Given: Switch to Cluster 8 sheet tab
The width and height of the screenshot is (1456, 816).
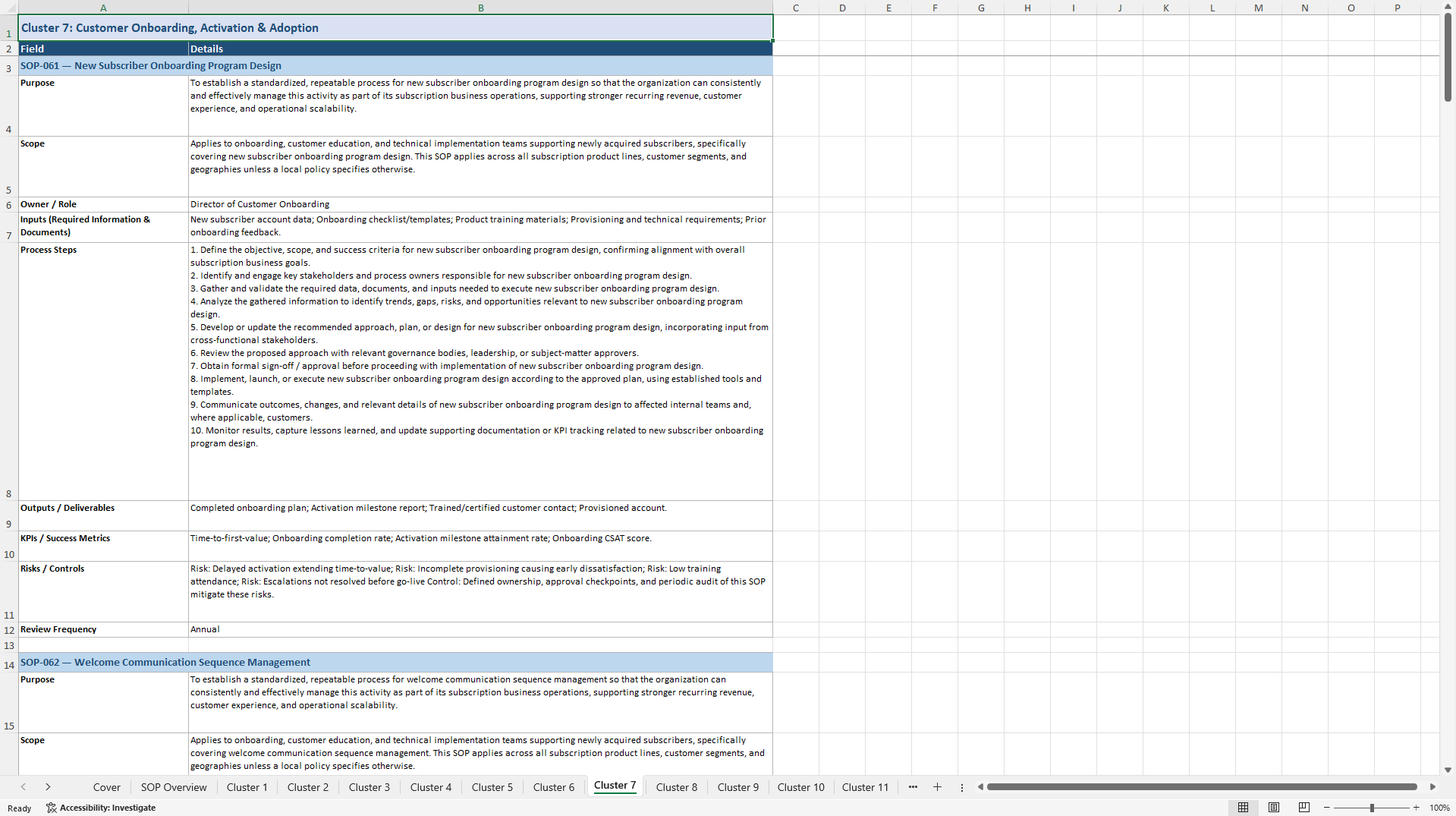Looking at the screenshot, I should 677,787.
